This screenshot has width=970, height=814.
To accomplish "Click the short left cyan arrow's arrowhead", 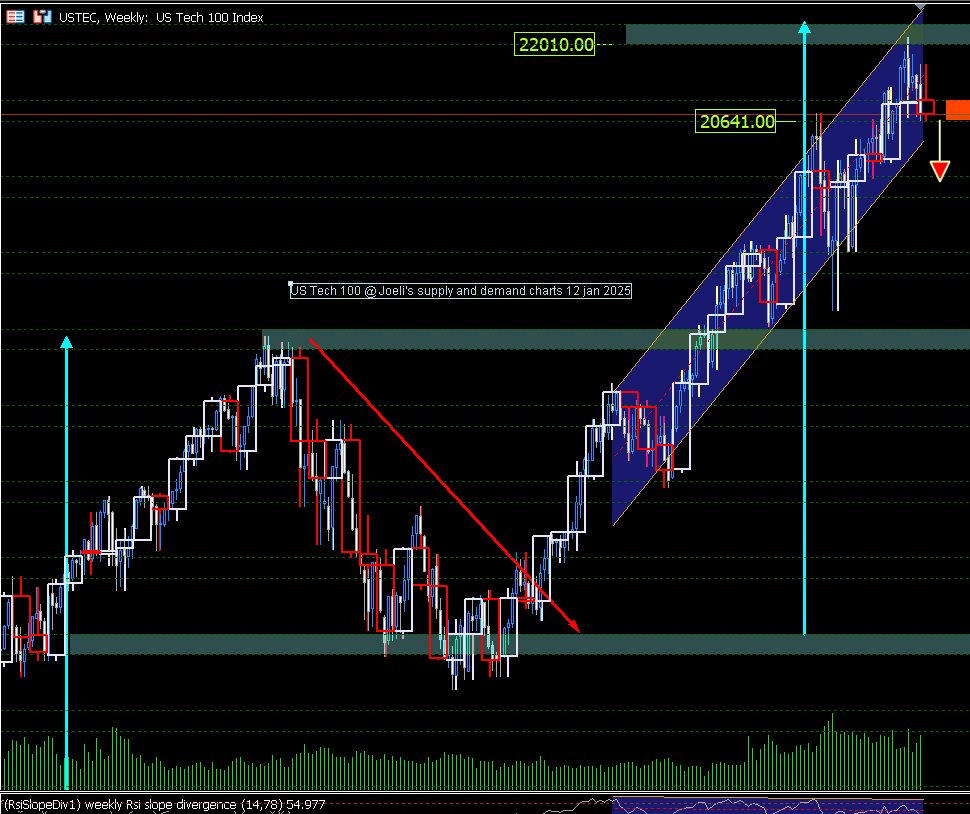I will click(x=66, y=343).
